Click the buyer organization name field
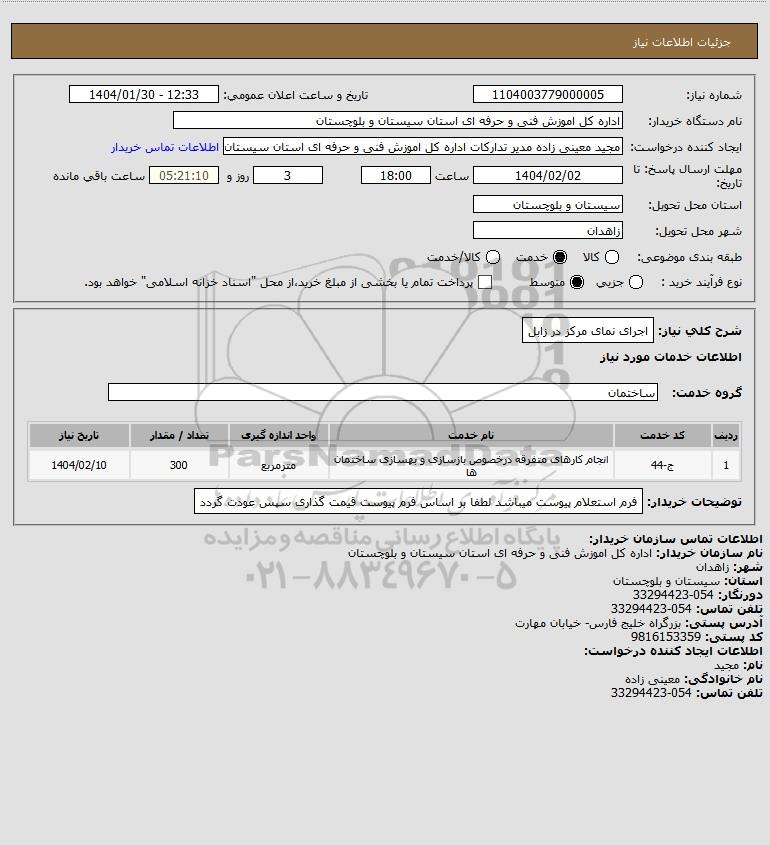770x845 pixels. point(398,121)
